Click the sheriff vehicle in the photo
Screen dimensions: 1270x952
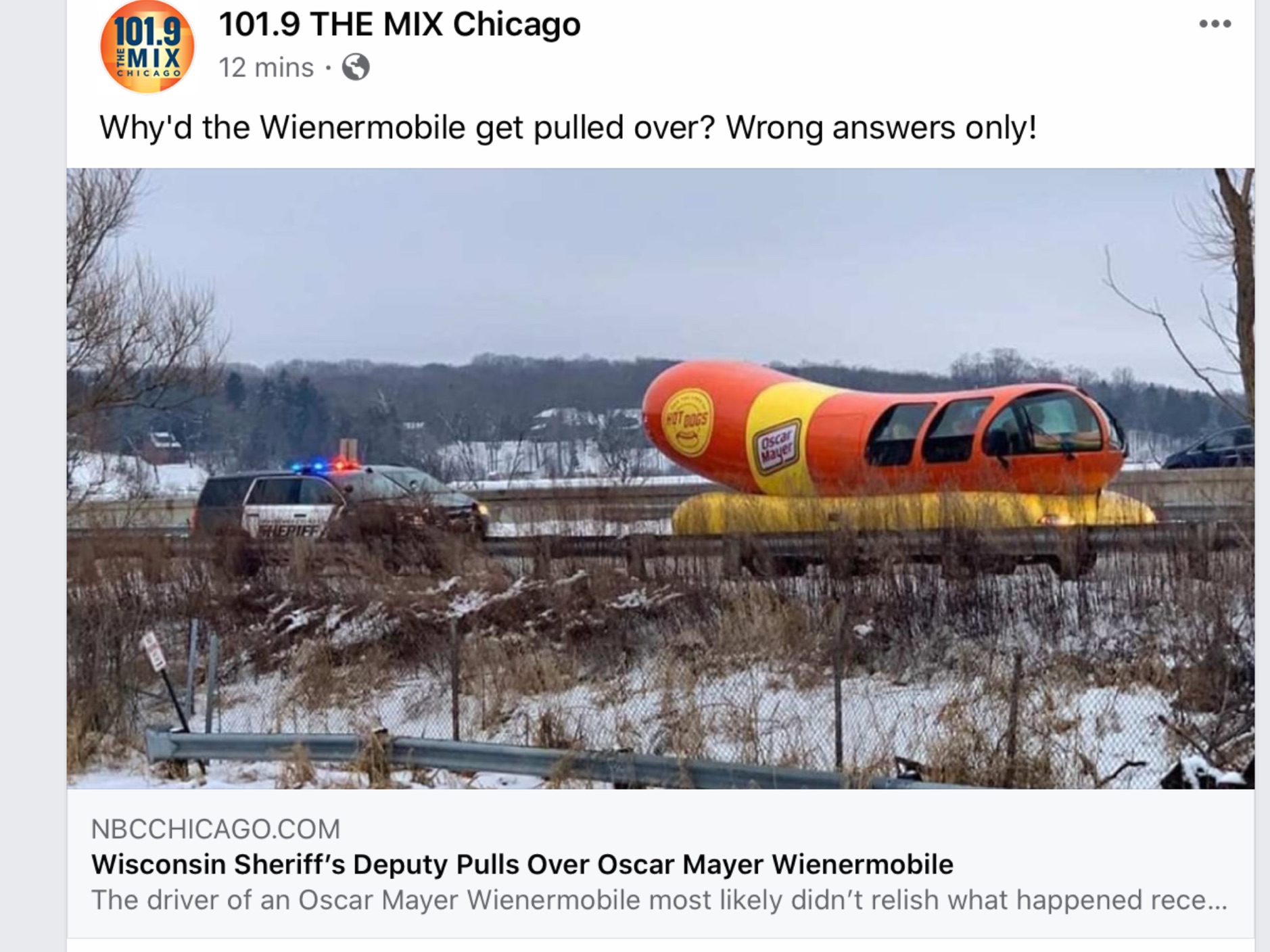pos(340,502)
